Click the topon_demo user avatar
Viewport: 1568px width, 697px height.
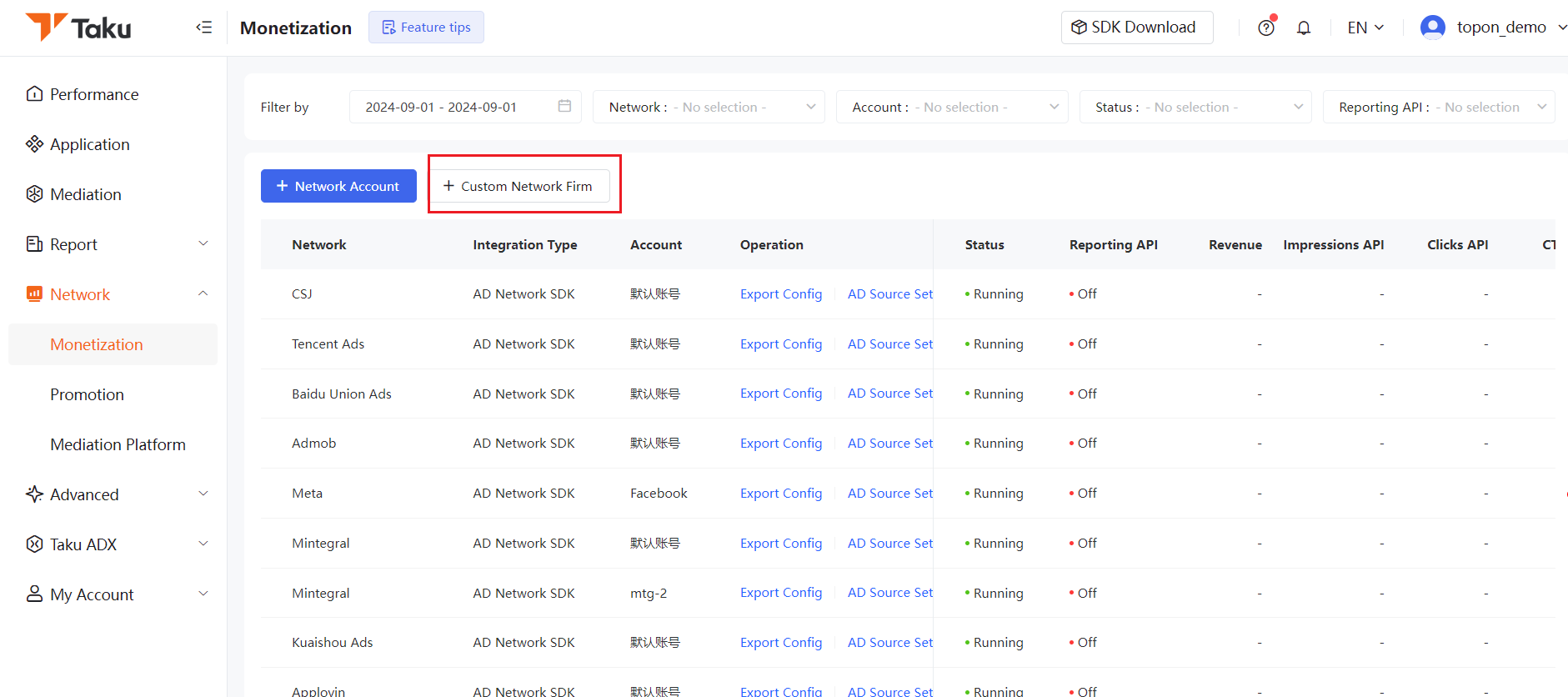1432,28
